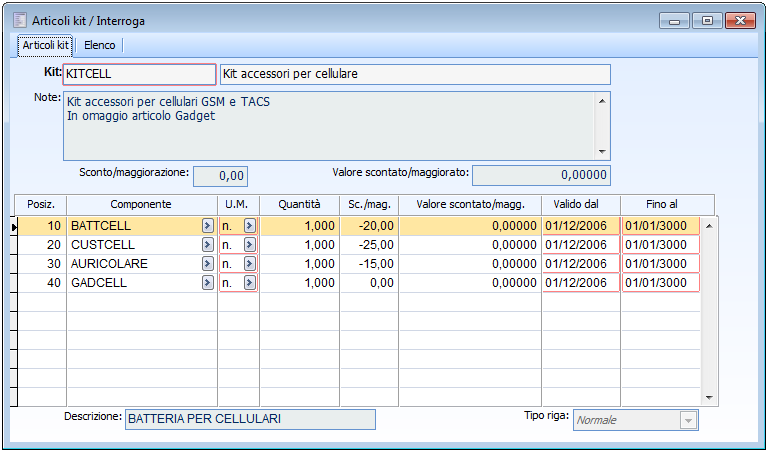Click the Valido dal column header

point(581,204)
